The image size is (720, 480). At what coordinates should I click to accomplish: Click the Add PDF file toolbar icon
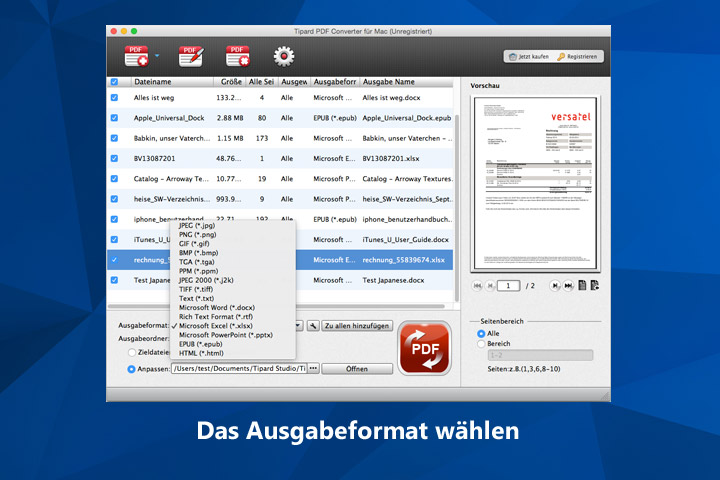coord(136,56)
